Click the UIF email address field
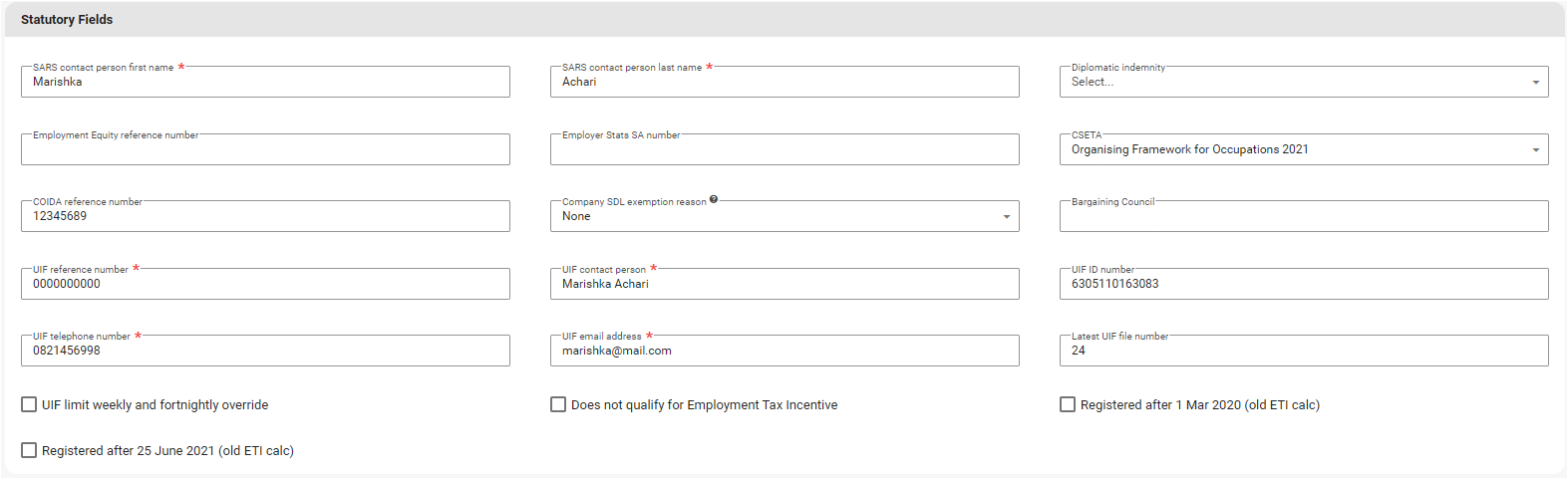1568x479 pixels. tap(784, 352)
